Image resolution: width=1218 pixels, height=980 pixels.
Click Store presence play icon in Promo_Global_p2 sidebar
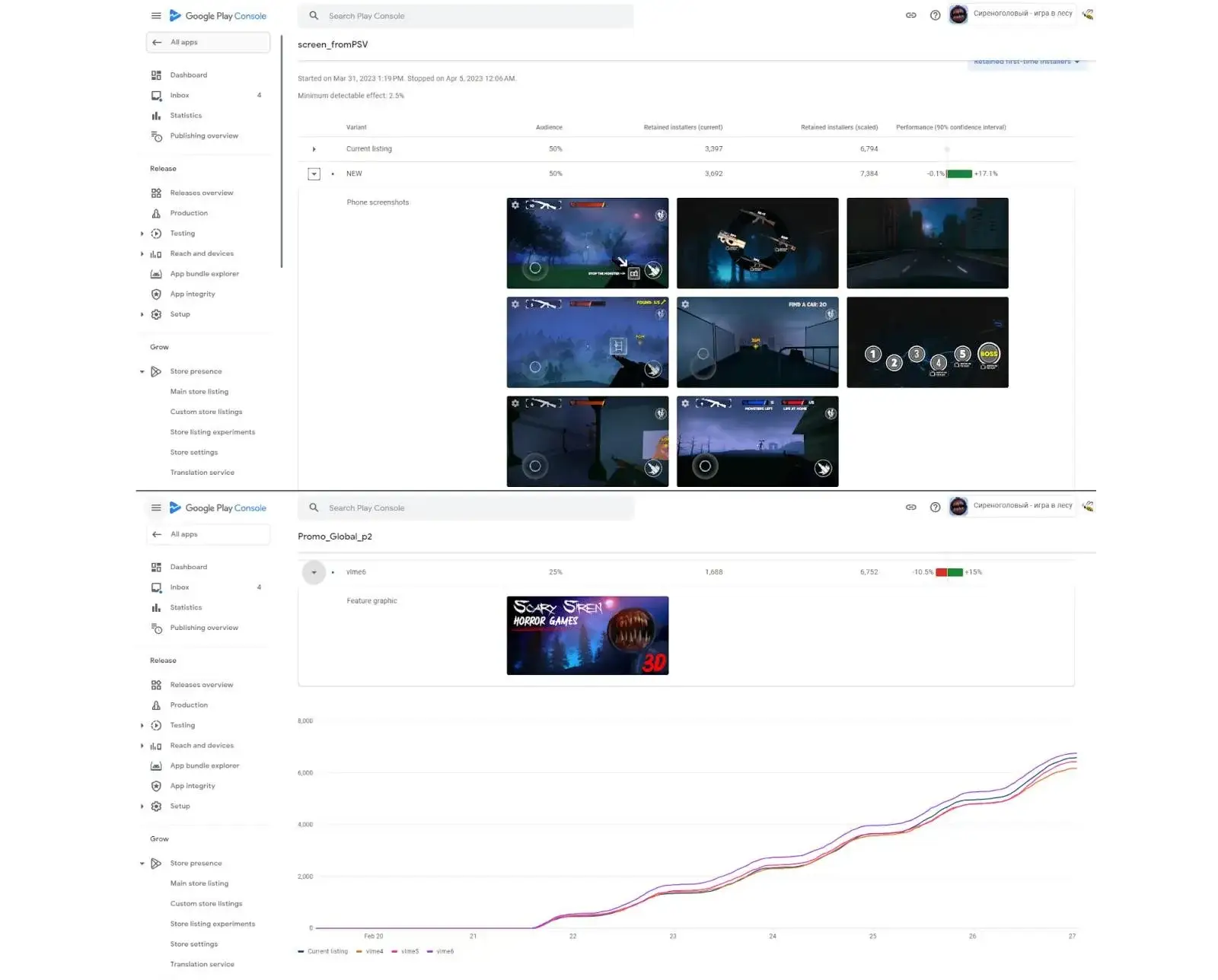(x=156, y=864)
